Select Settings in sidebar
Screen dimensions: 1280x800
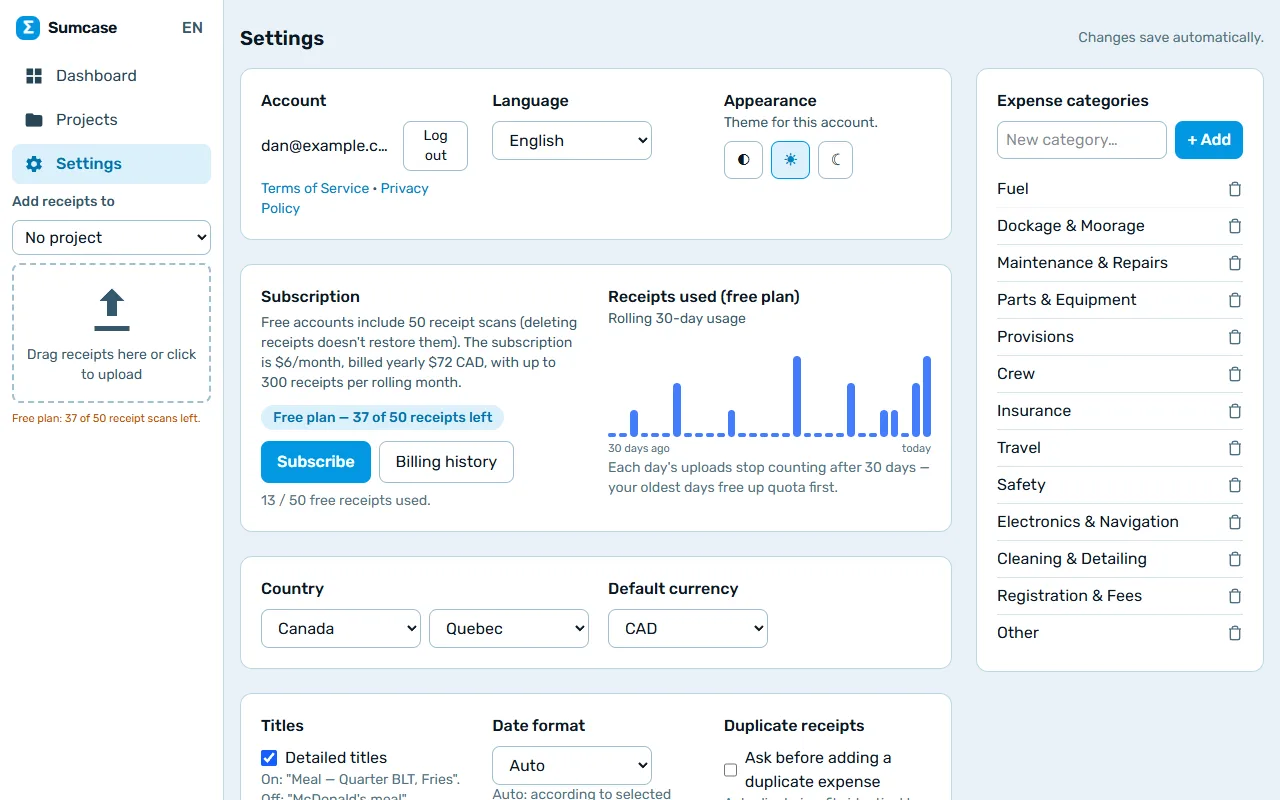[x=112, y=164]
